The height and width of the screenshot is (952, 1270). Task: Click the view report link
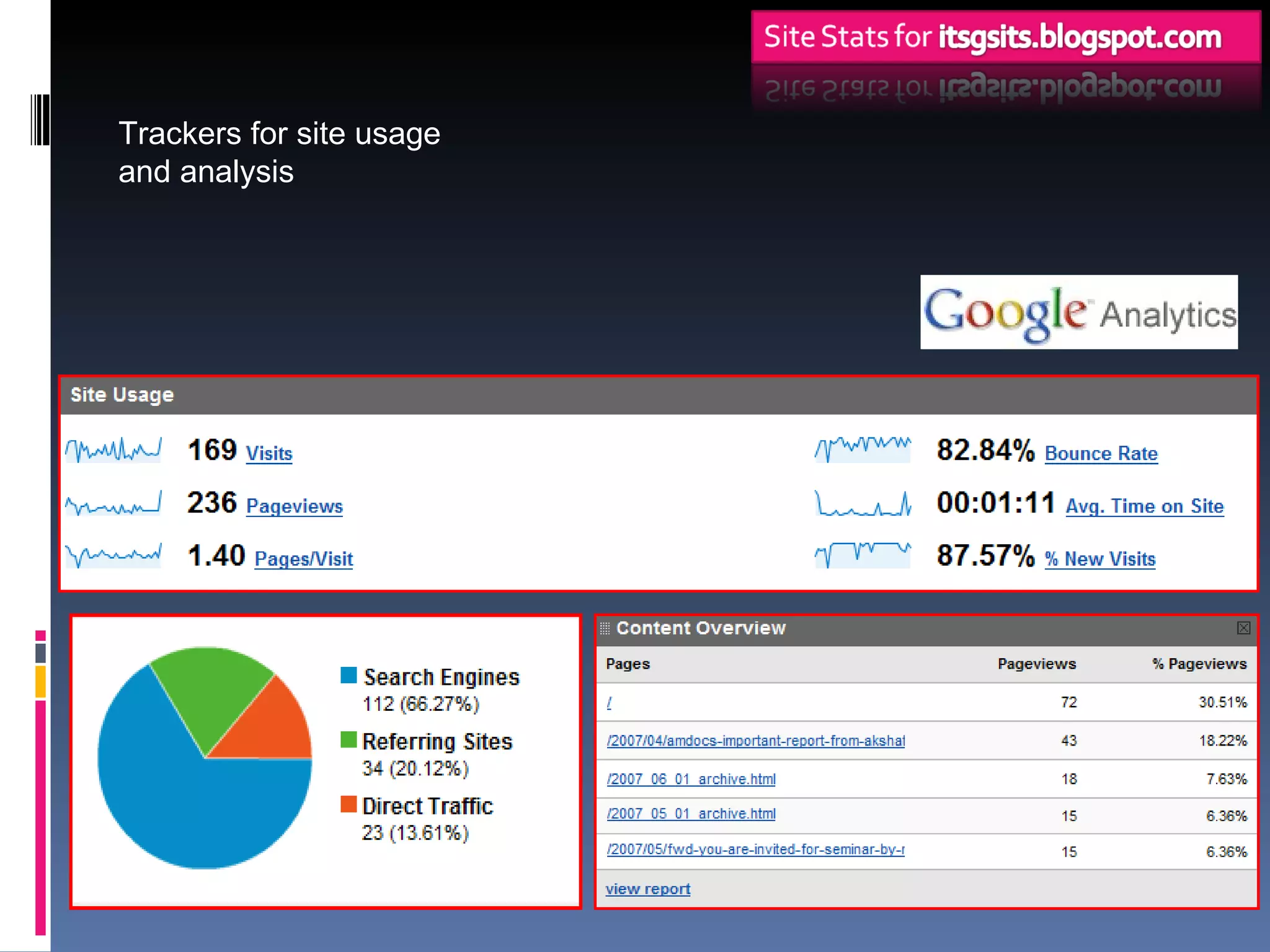click(647, 889)
